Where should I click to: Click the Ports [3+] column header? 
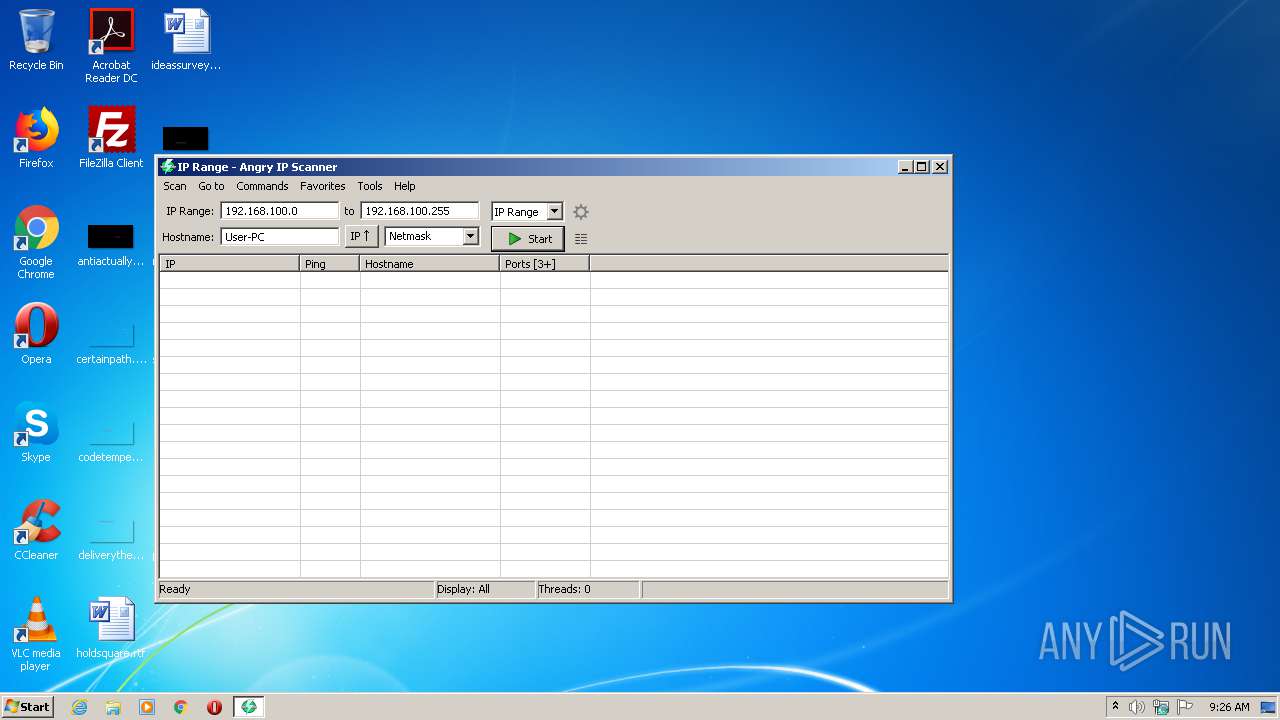[x=545, y=264]
